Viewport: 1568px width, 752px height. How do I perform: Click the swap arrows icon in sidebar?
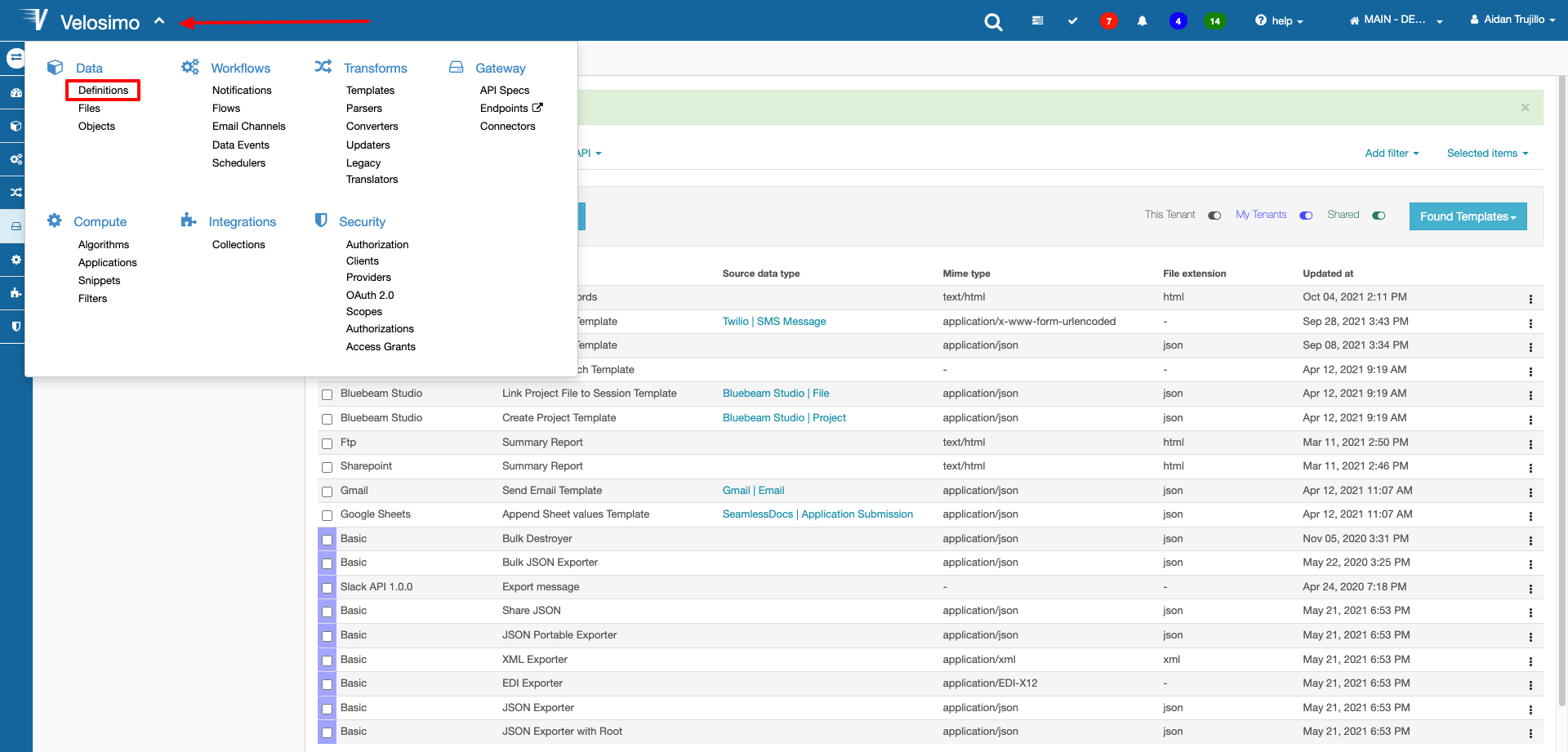tap(16, 58)
